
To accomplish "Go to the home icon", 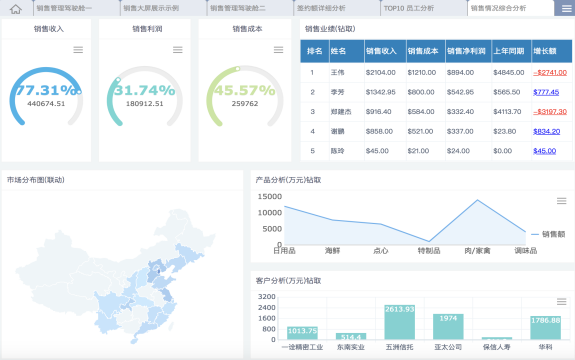I will pos(16,8).
